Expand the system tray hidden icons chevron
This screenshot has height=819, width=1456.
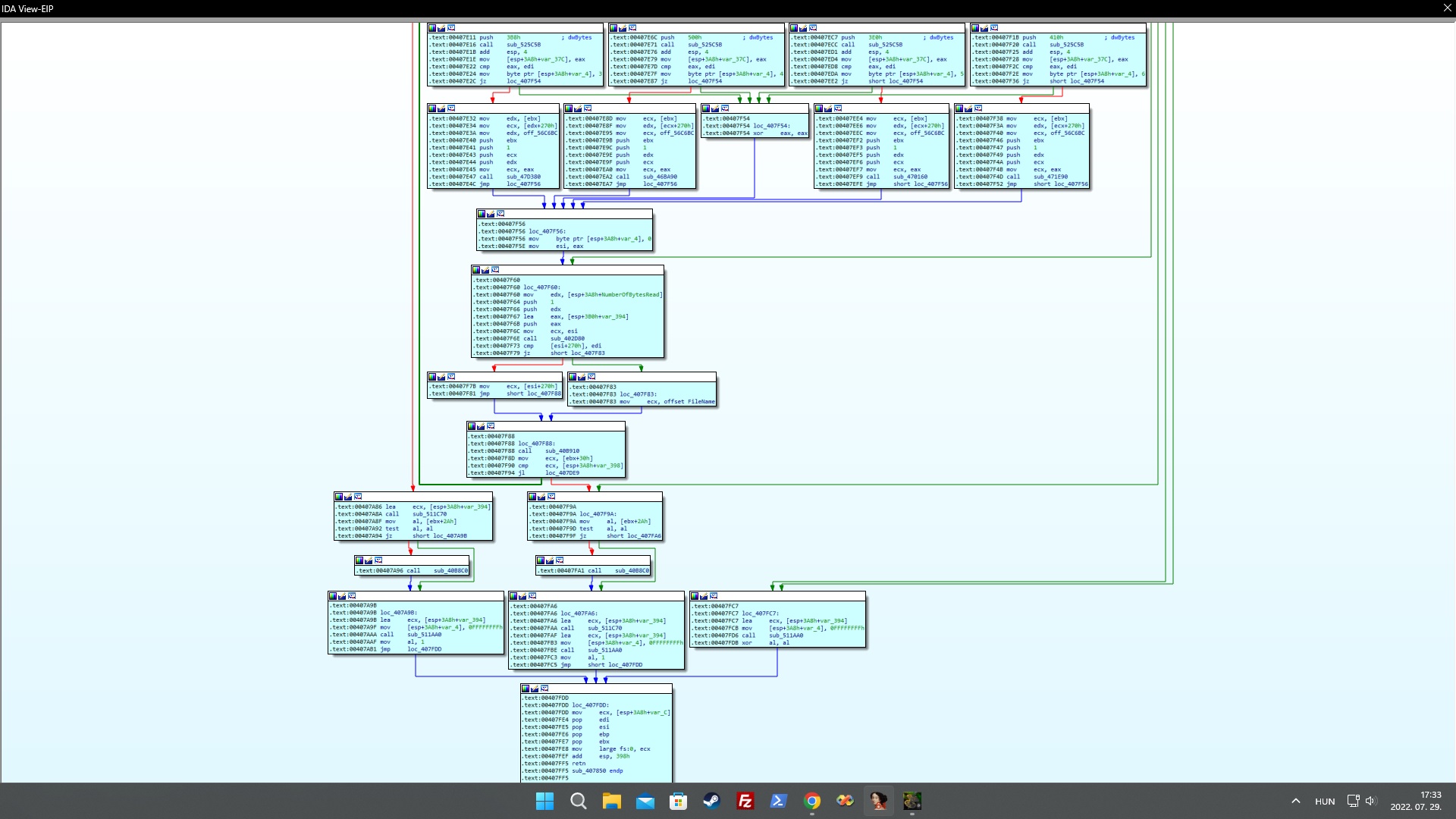click(x=1295, y=801)
